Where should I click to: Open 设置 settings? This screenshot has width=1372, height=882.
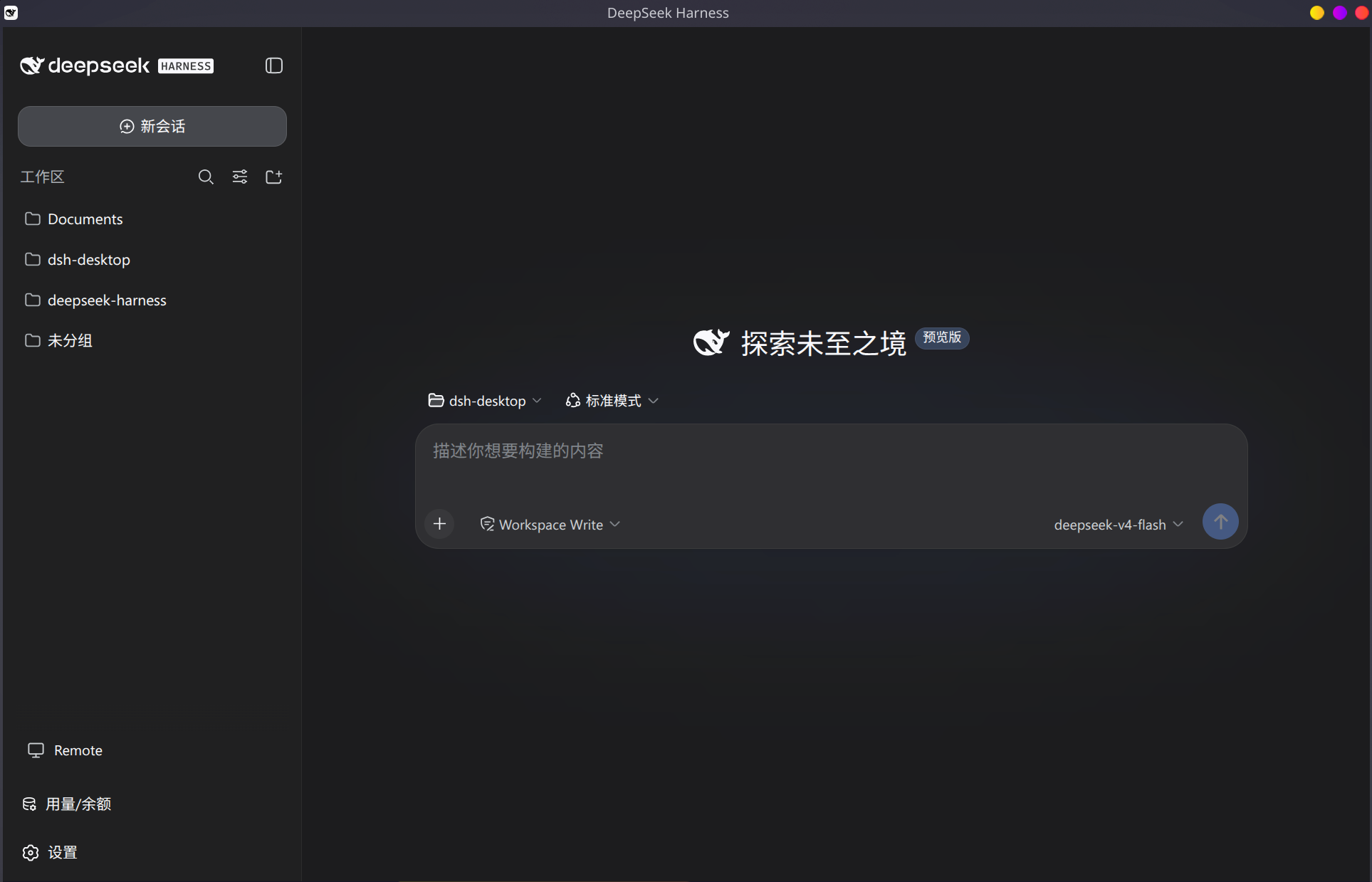pyautogui.click(x=50, y=853)
